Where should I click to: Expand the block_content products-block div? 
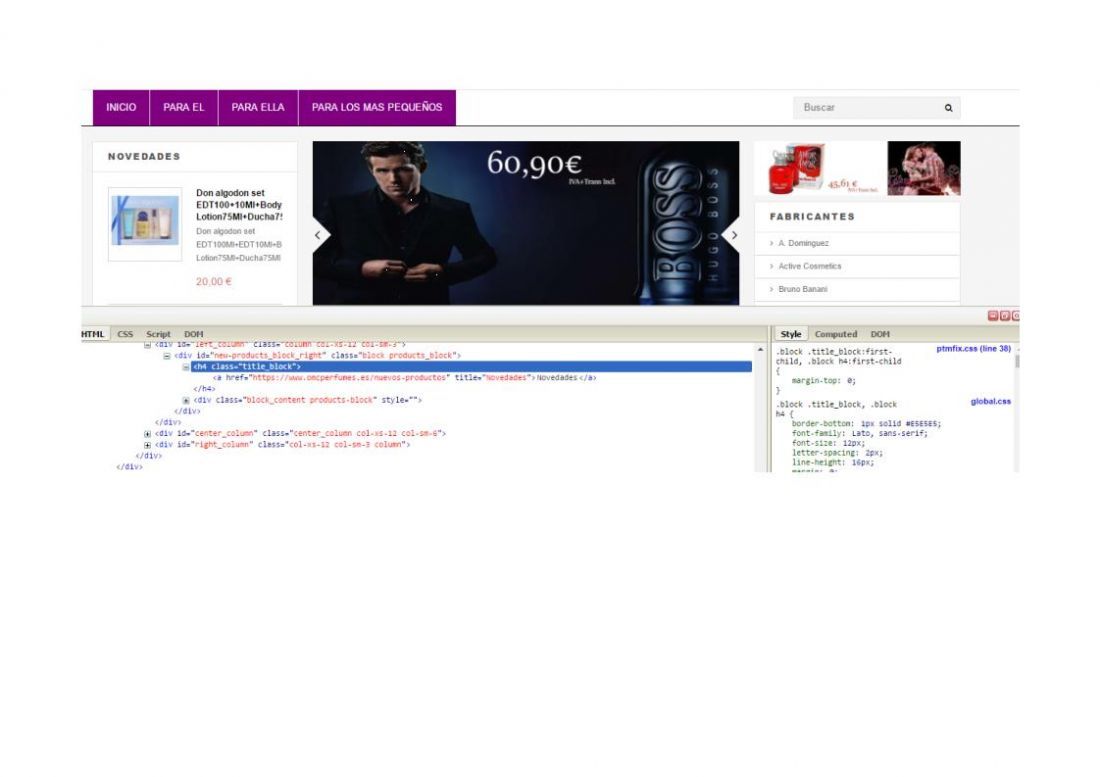click(186, 400)
